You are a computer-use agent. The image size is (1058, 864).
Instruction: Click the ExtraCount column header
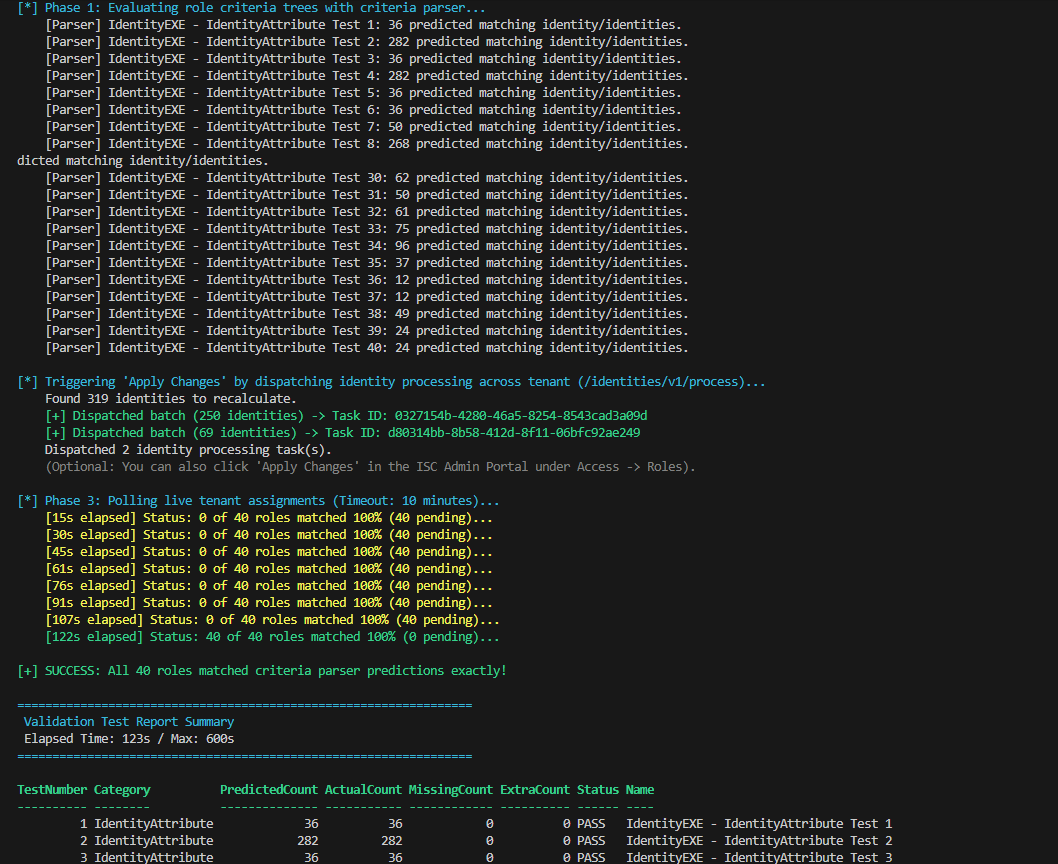pyautogui.click(x=535, y=790)
